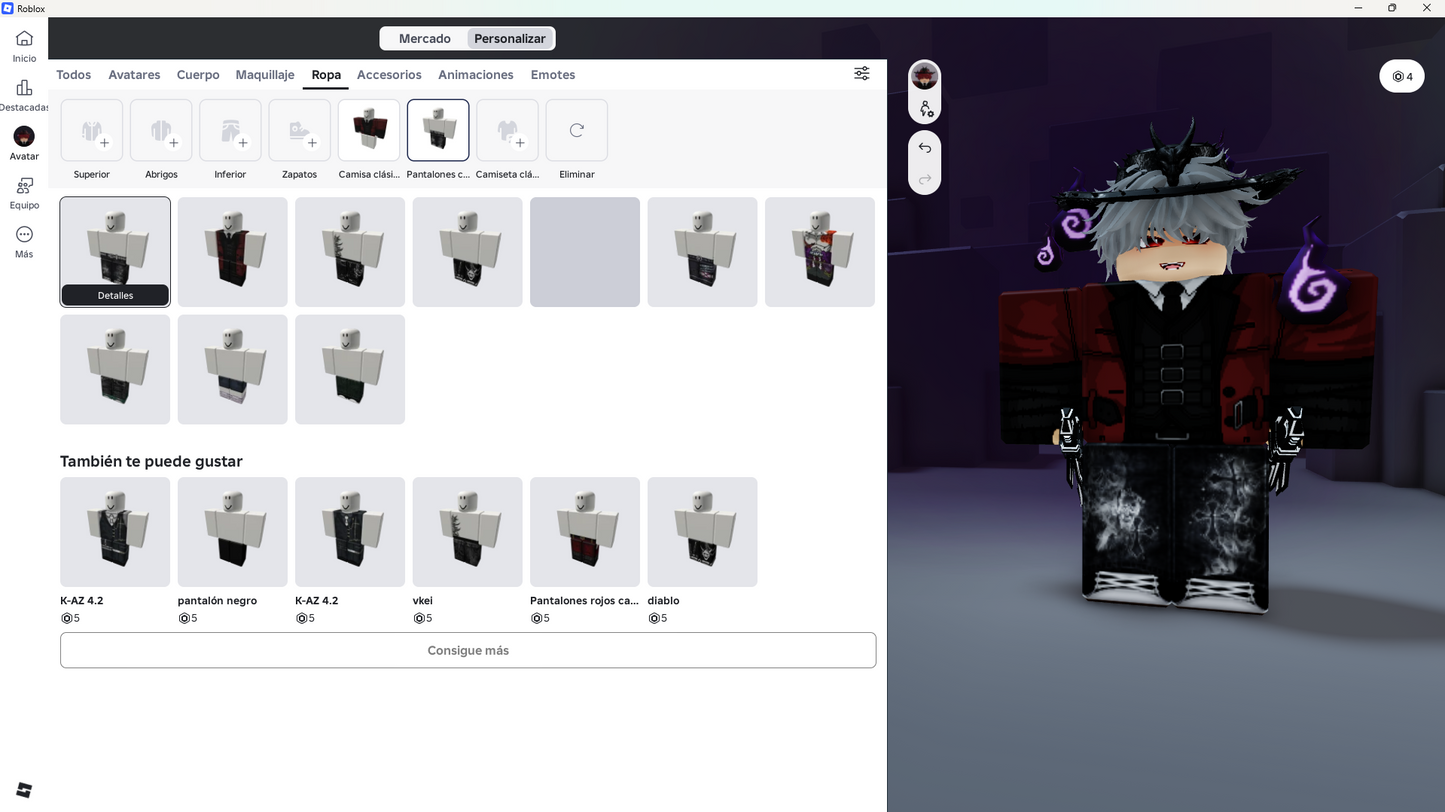Maximize the Roblox window

[x=1392, y=8]
